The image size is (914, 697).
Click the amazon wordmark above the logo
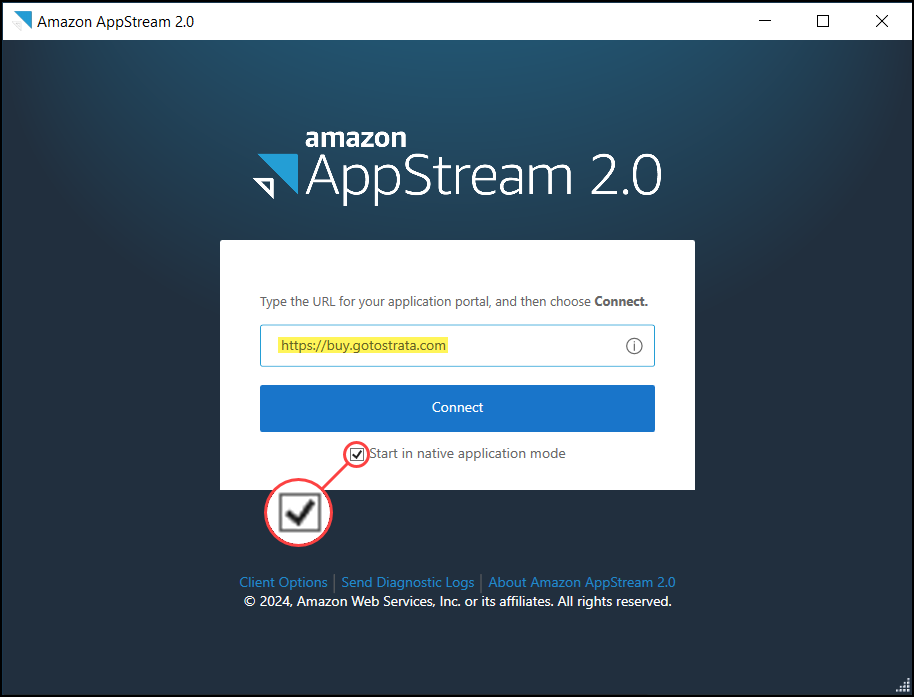point(356,138)
